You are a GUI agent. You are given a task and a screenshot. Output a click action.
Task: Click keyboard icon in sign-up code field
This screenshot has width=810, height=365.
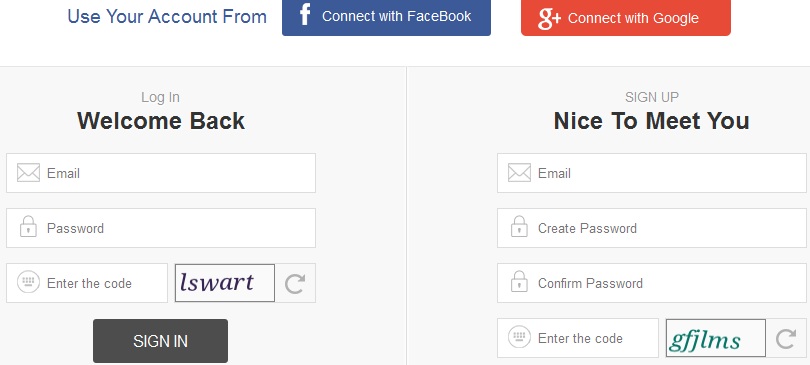pos(519,337)
